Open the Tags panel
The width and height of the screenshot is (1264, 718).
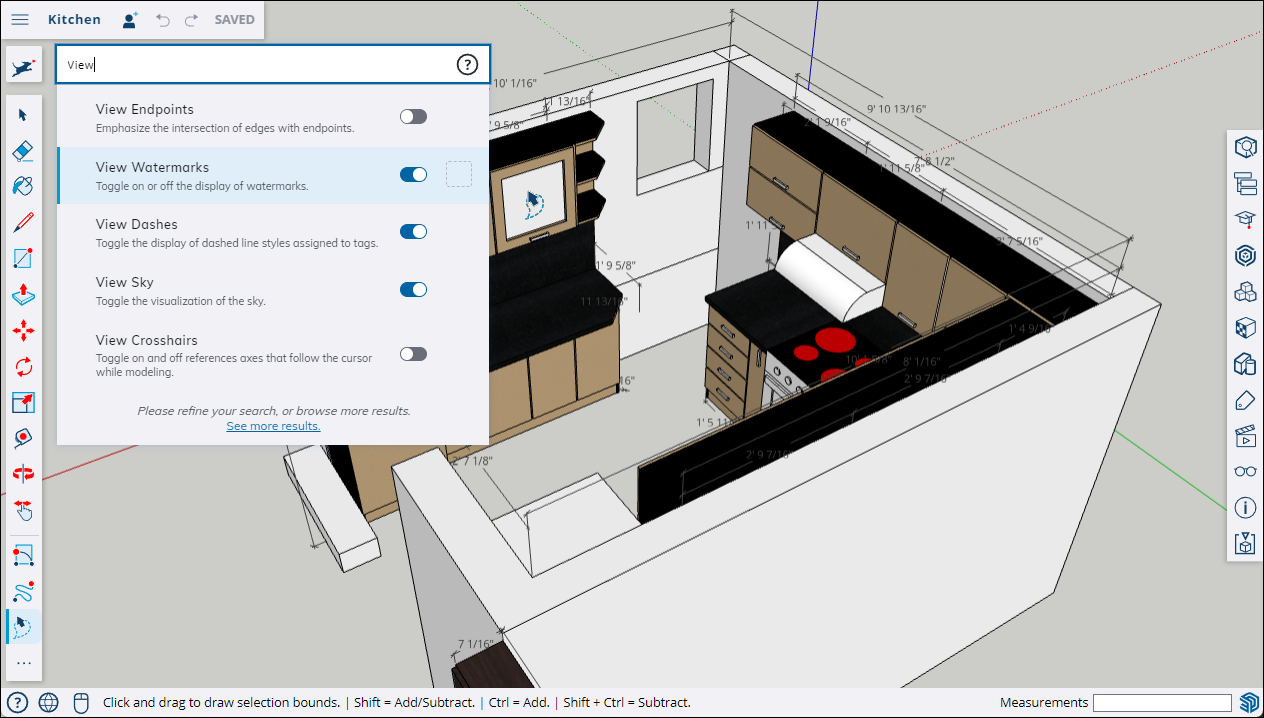click(x=1245, y=400)
